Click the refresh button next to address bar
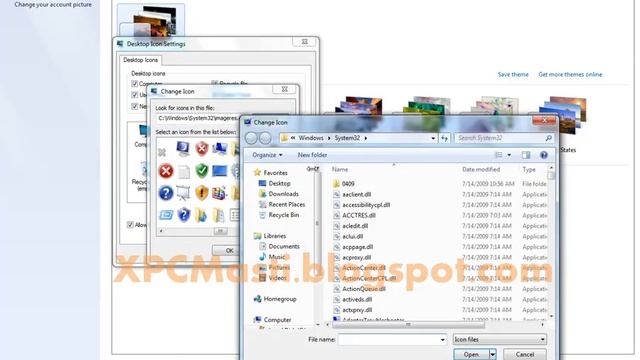The image size is (640, 360). [444, 138]
